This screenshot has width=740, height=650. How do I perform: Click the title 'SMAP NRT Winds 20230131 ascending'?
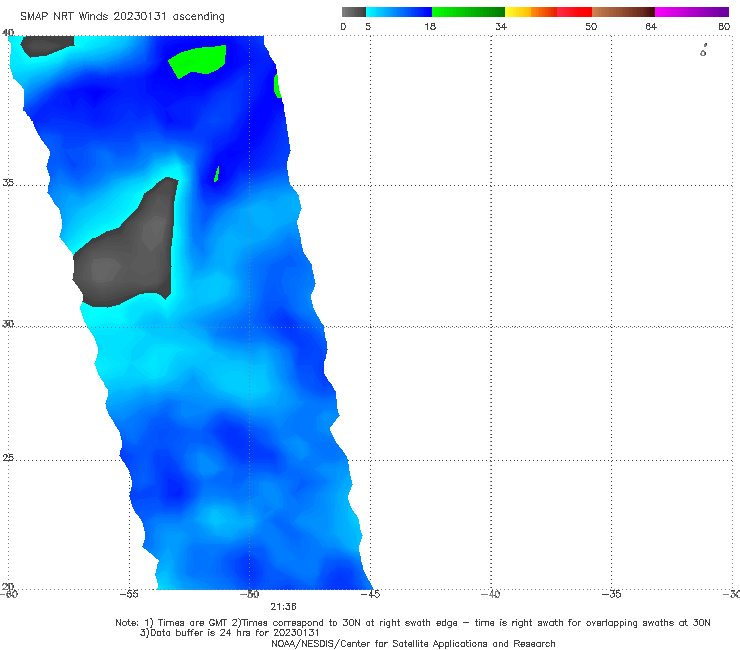click(122, 17)
